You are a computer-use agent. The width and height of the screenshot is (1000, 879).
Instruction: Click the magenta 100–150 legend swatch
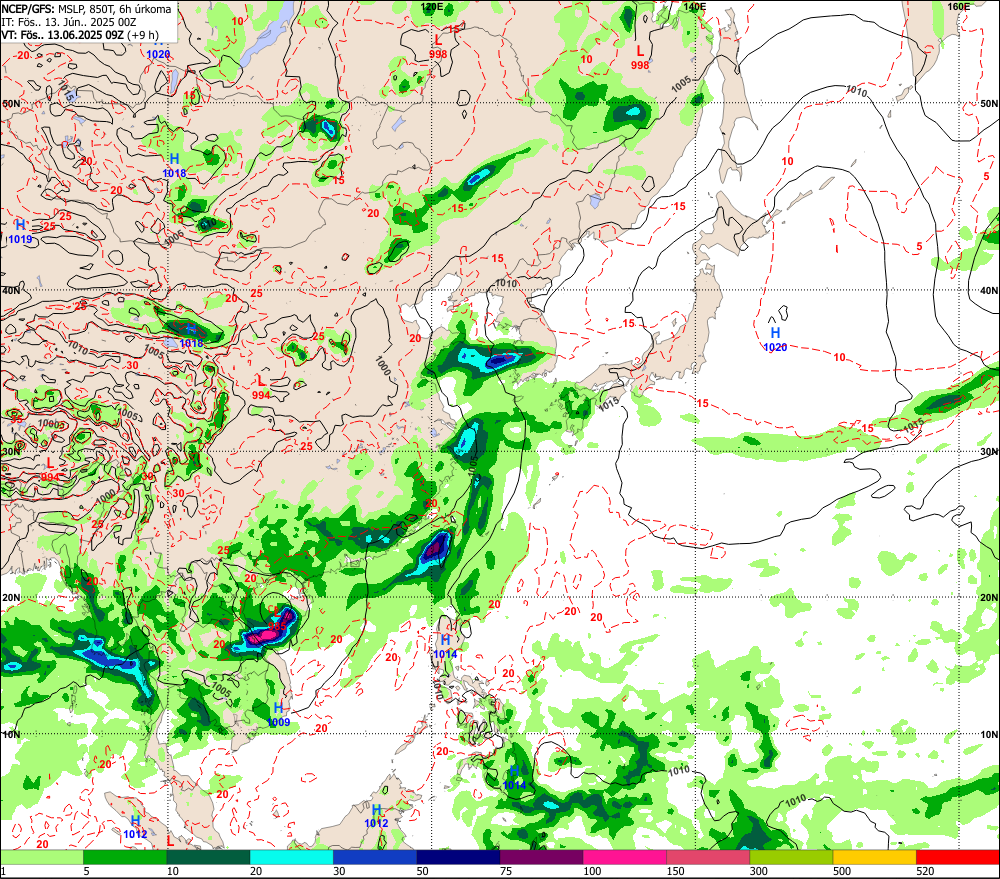pyautogui.click(x=625, y=857)
